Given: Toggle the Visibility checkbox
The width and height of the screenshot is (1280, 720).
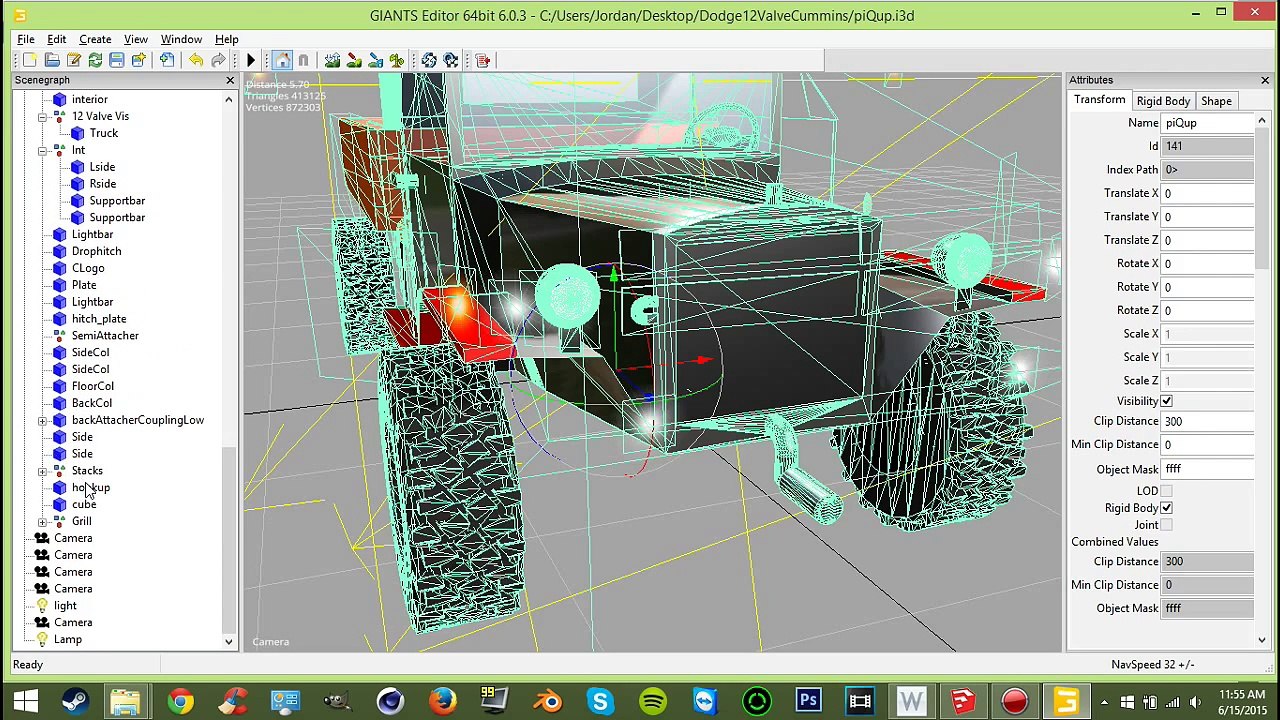Looking at the screenshot, I should 1166,401.
